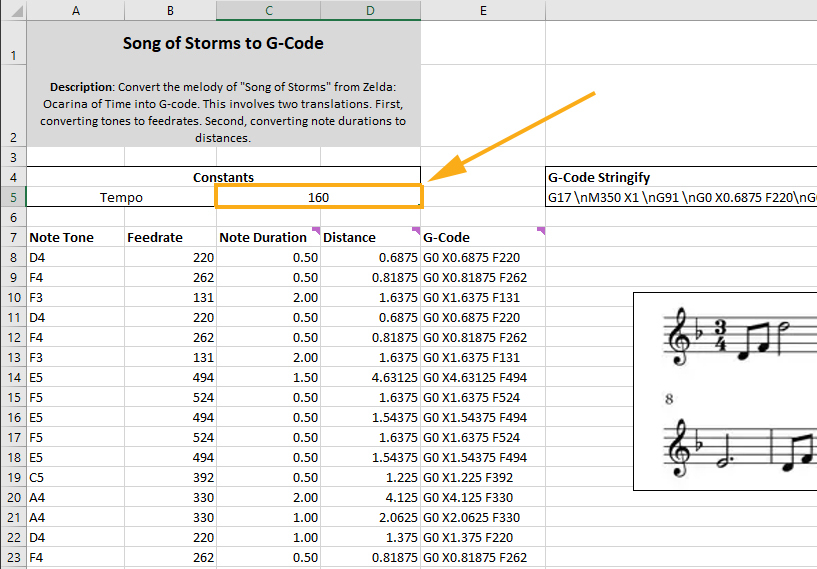
Task: Select Distance 0.6875 in row 11
Action: click(x=370, y=317)
